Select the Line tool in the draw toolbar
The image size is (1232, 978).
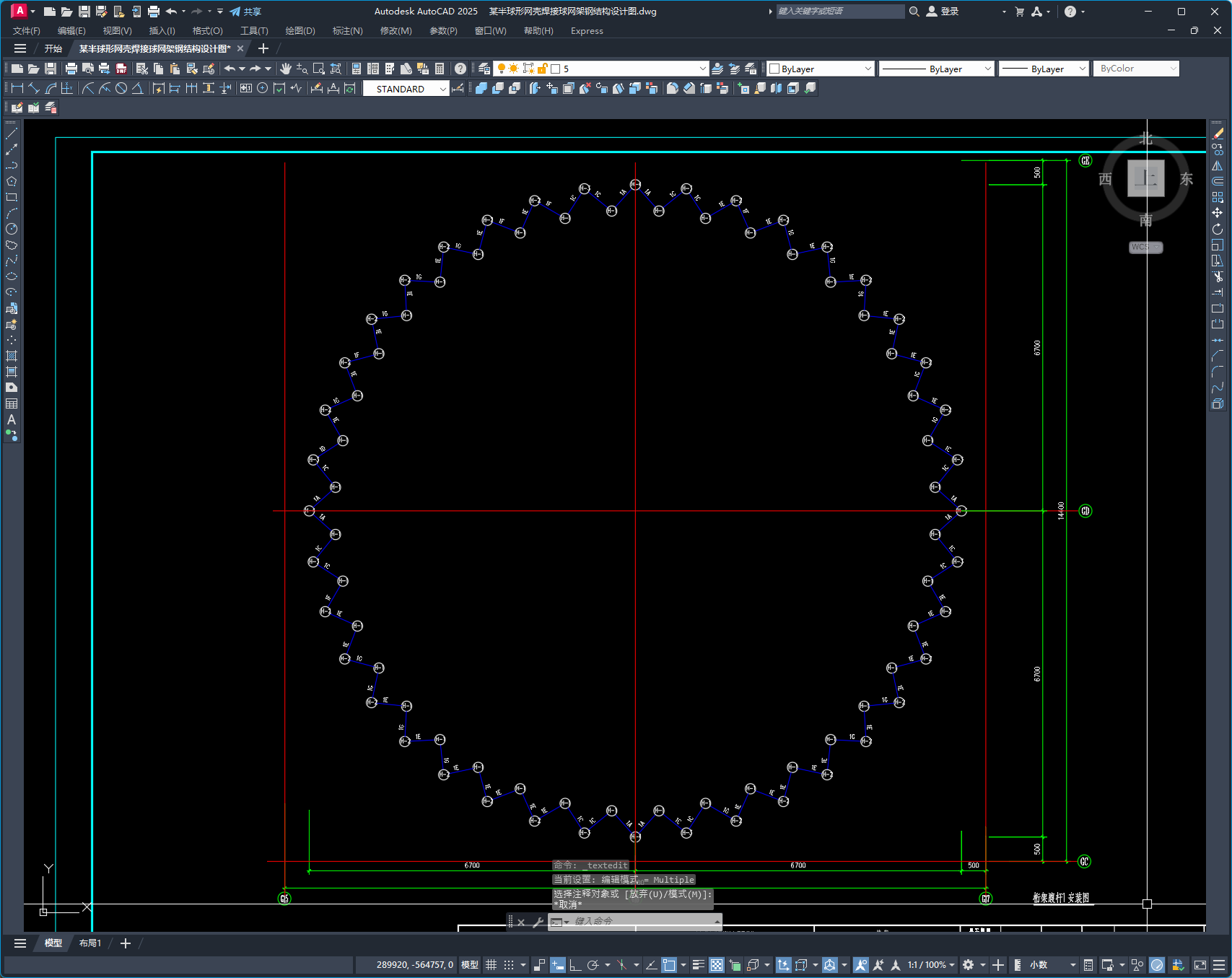pyautogui.click(x=12, y=134)
